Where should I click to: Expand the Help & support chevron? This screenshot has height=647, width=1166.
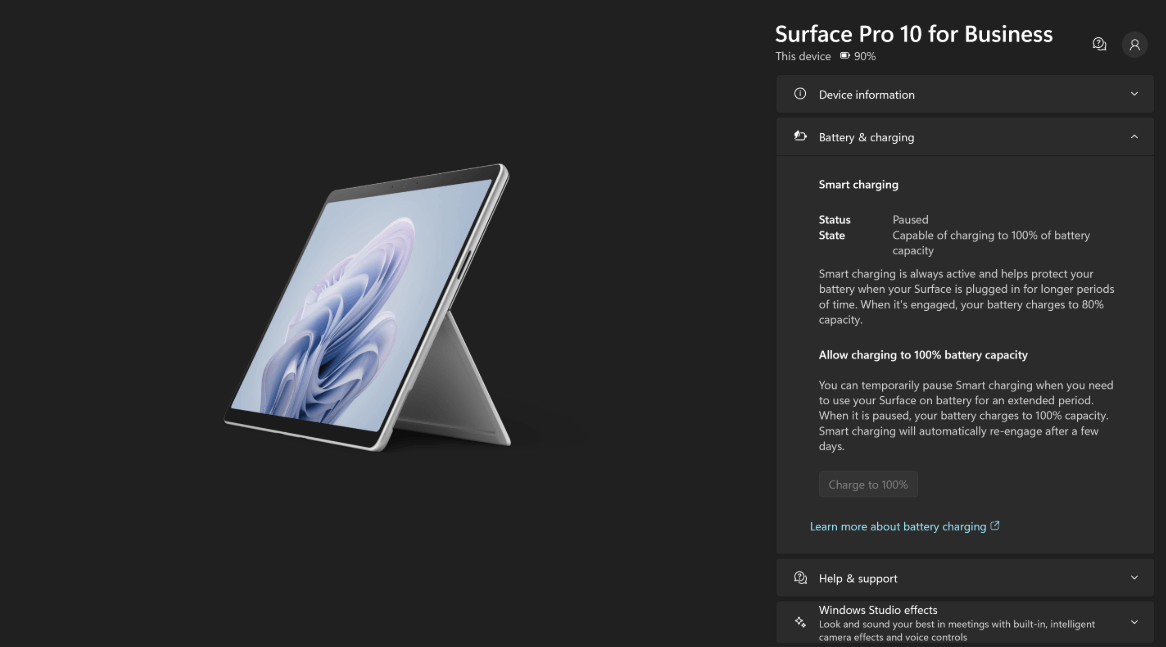coord(1134,578)
